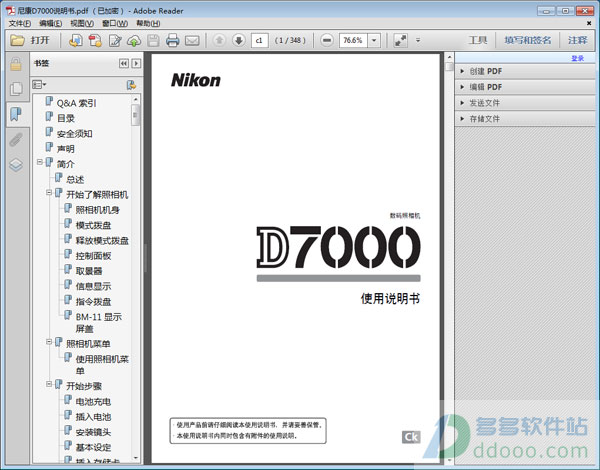Collapse the 开始了解照相机 bookmark node
This screenshot has width=600, height=470.
(49, 193)
